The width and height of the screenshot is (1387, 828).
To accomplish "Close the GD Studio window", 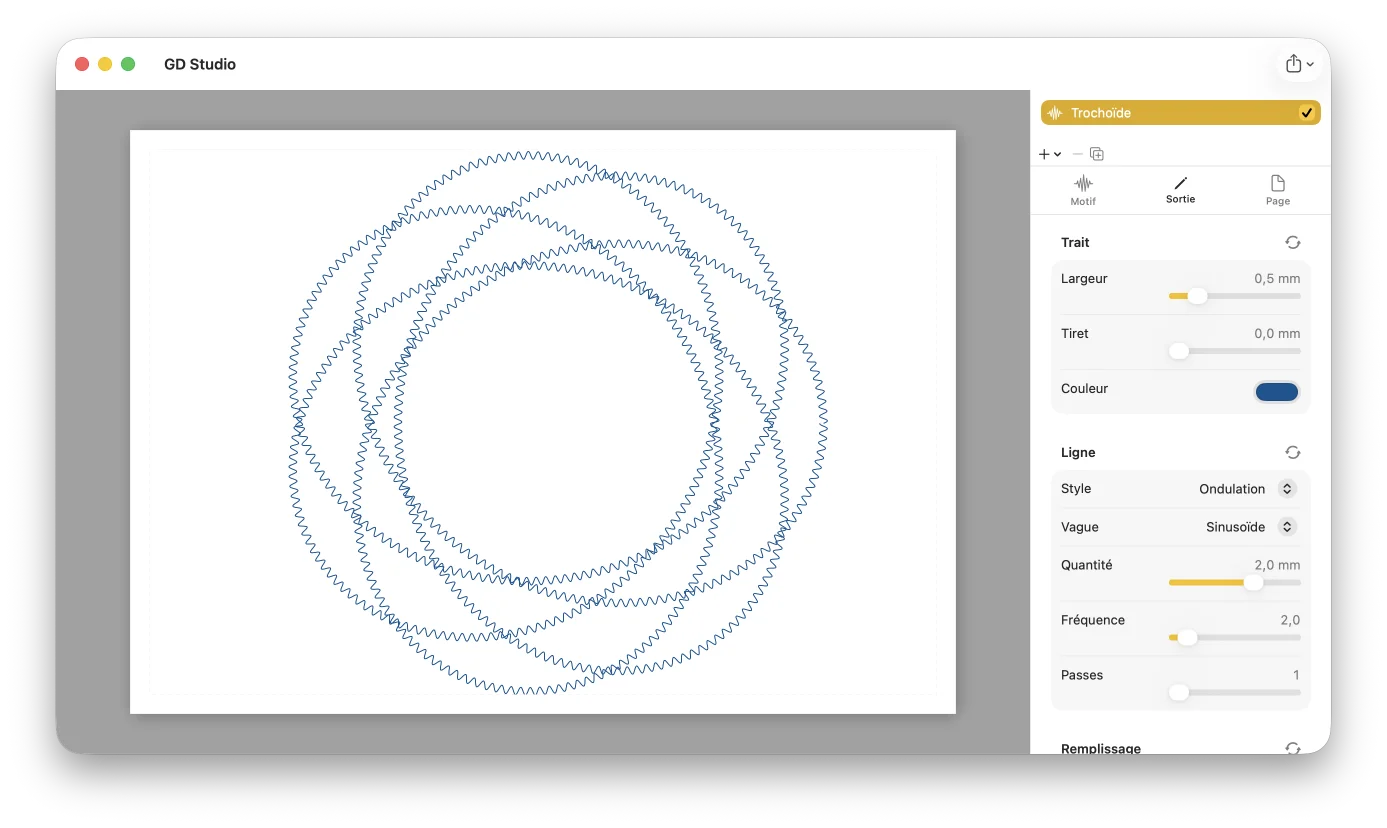I will pyautogui.click(x=82, y=64).
